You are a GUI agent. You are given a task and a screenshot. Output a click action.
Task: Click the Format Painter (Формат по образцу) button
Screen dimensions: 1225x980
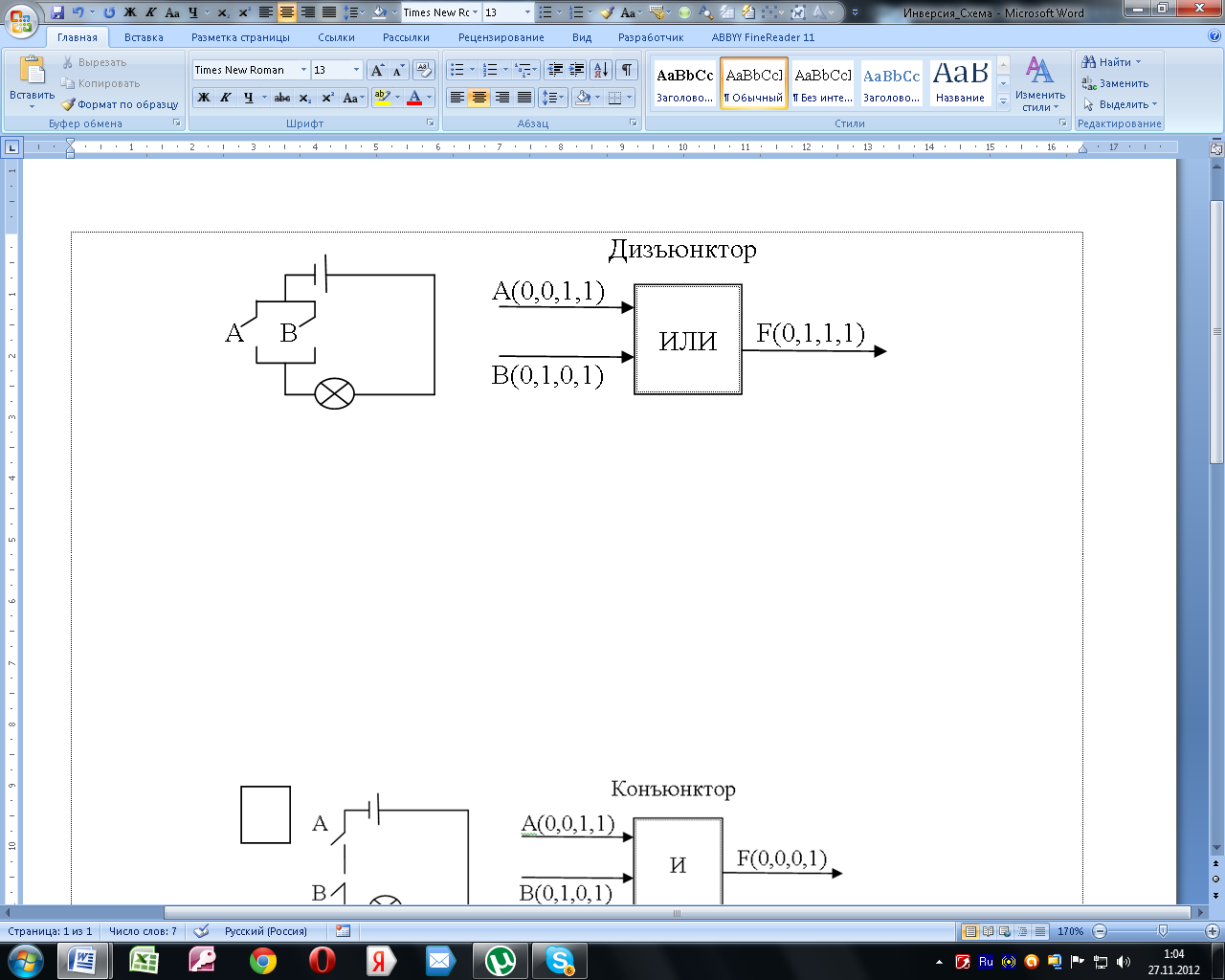(x=120, y=104)
